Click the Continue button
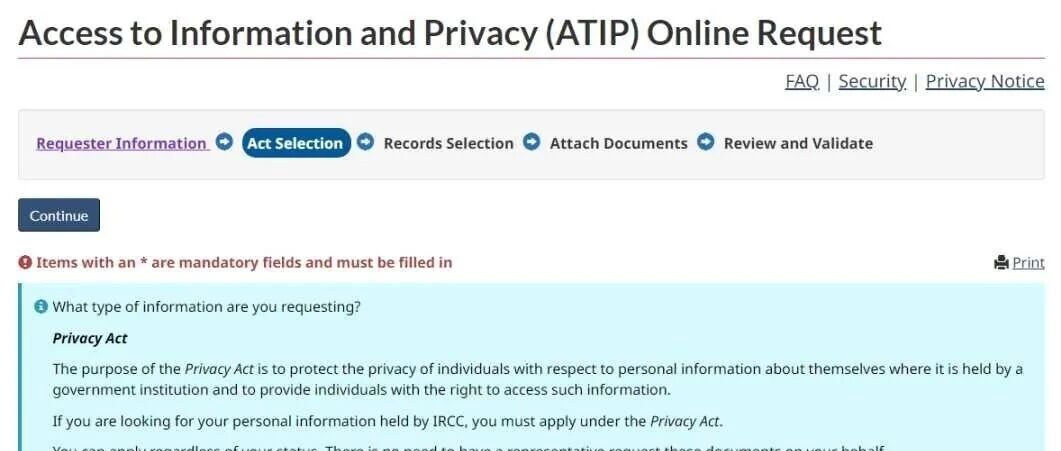The height and width of the screenshot is (451, 1061). [x=59, y=215]
